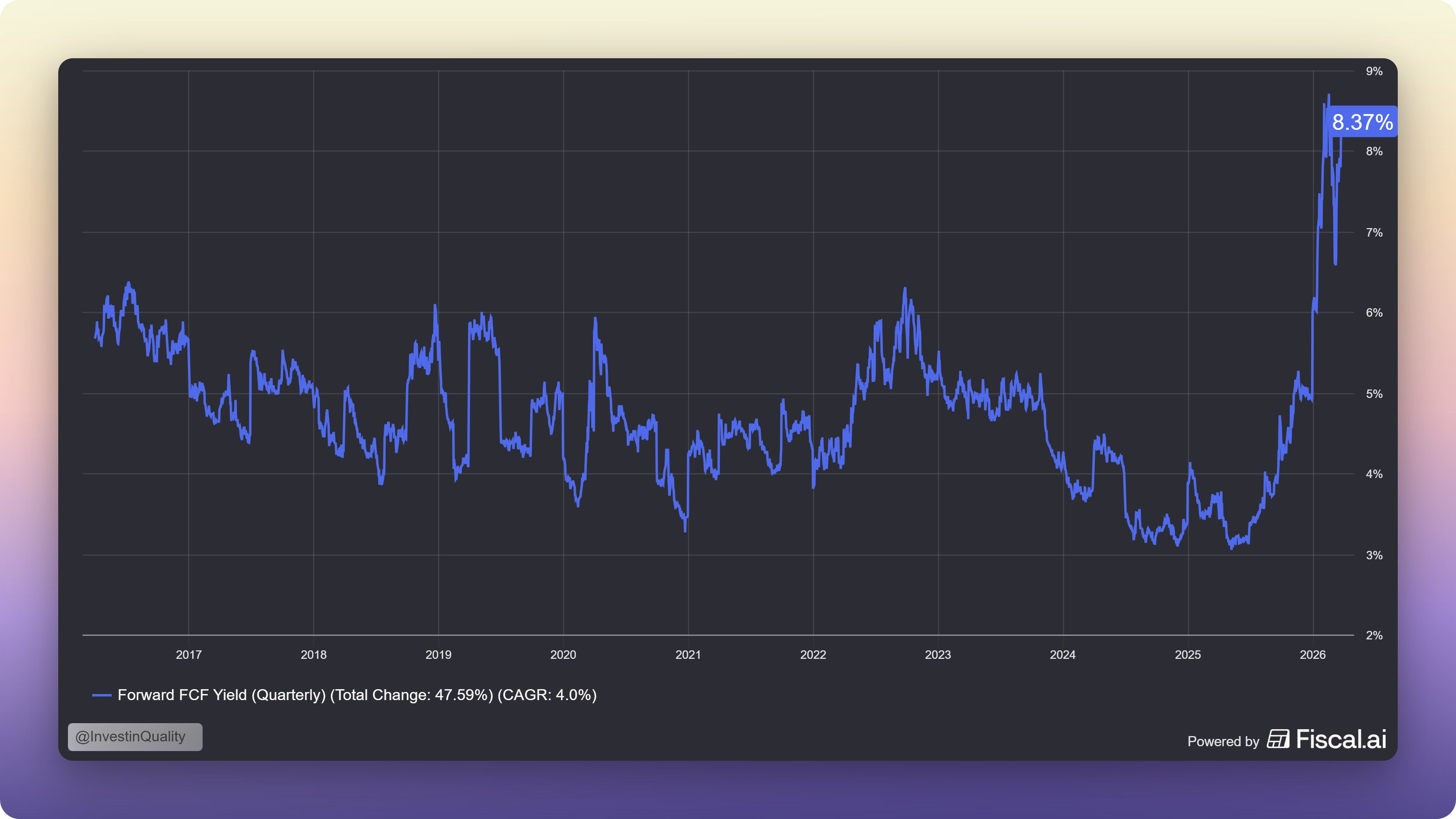Screen dimensions: 1456x819
Task: Click the 2026 x-axis label
Action: click(x=1312, y=654)
